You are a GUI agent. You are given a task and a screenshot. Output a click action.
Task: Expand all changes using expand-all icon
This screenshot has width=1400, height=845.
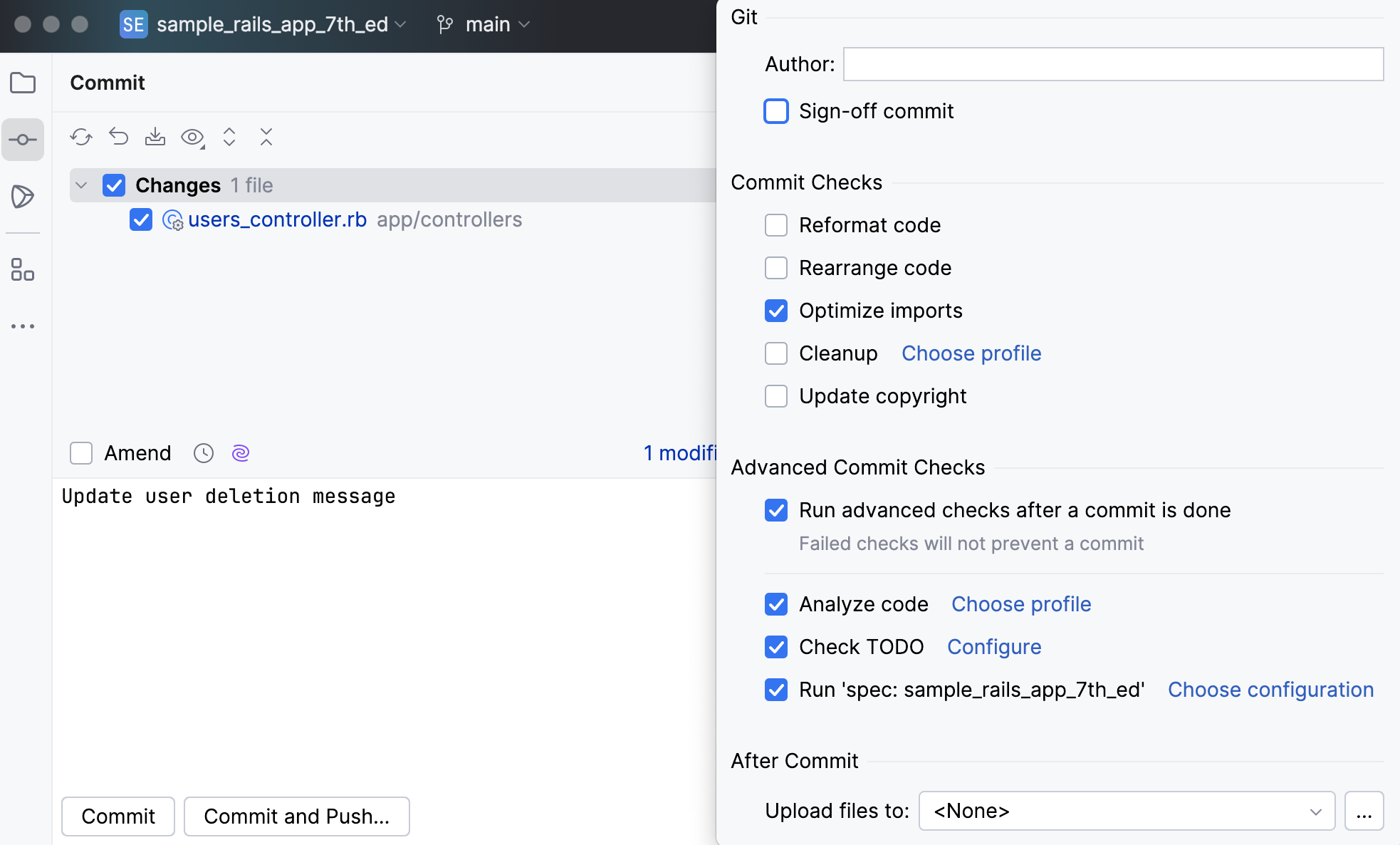tap(229, 137)
